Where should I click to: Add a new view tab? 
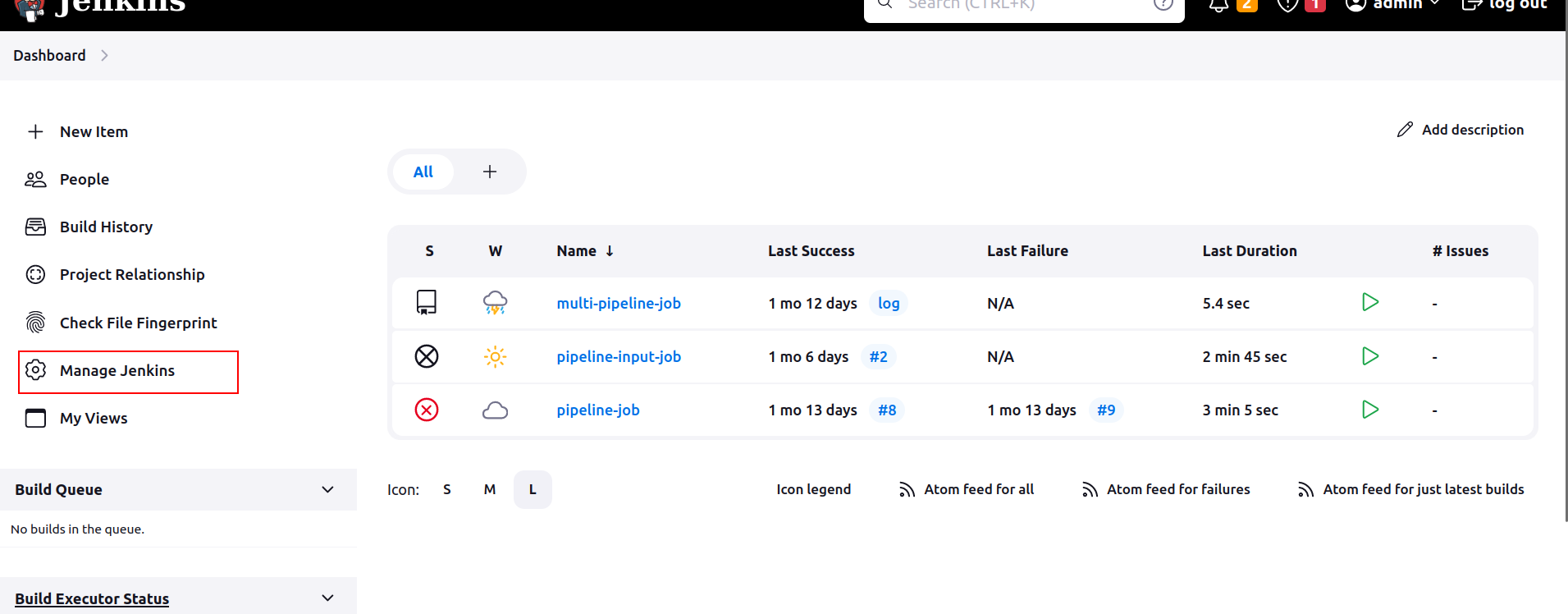[490, 172]
